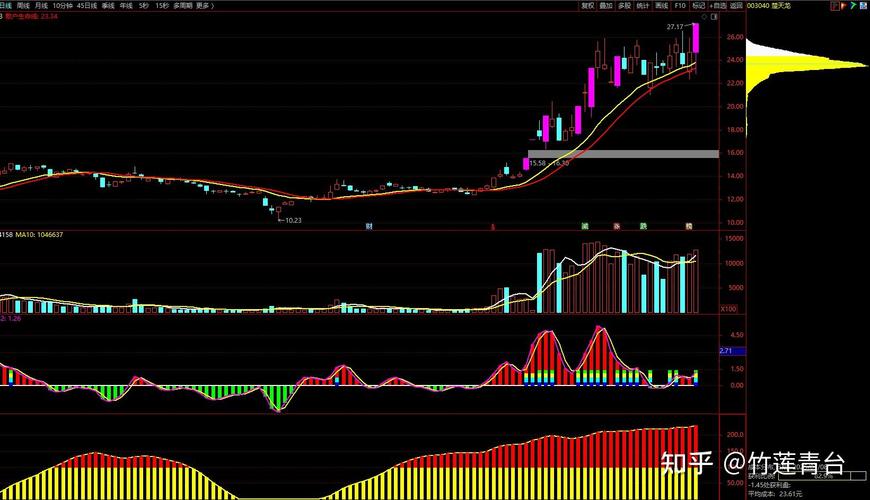This screenshot has height=500, width=870.
Task: Click the green '减' event marker on chart
Action: coord(584,226)
